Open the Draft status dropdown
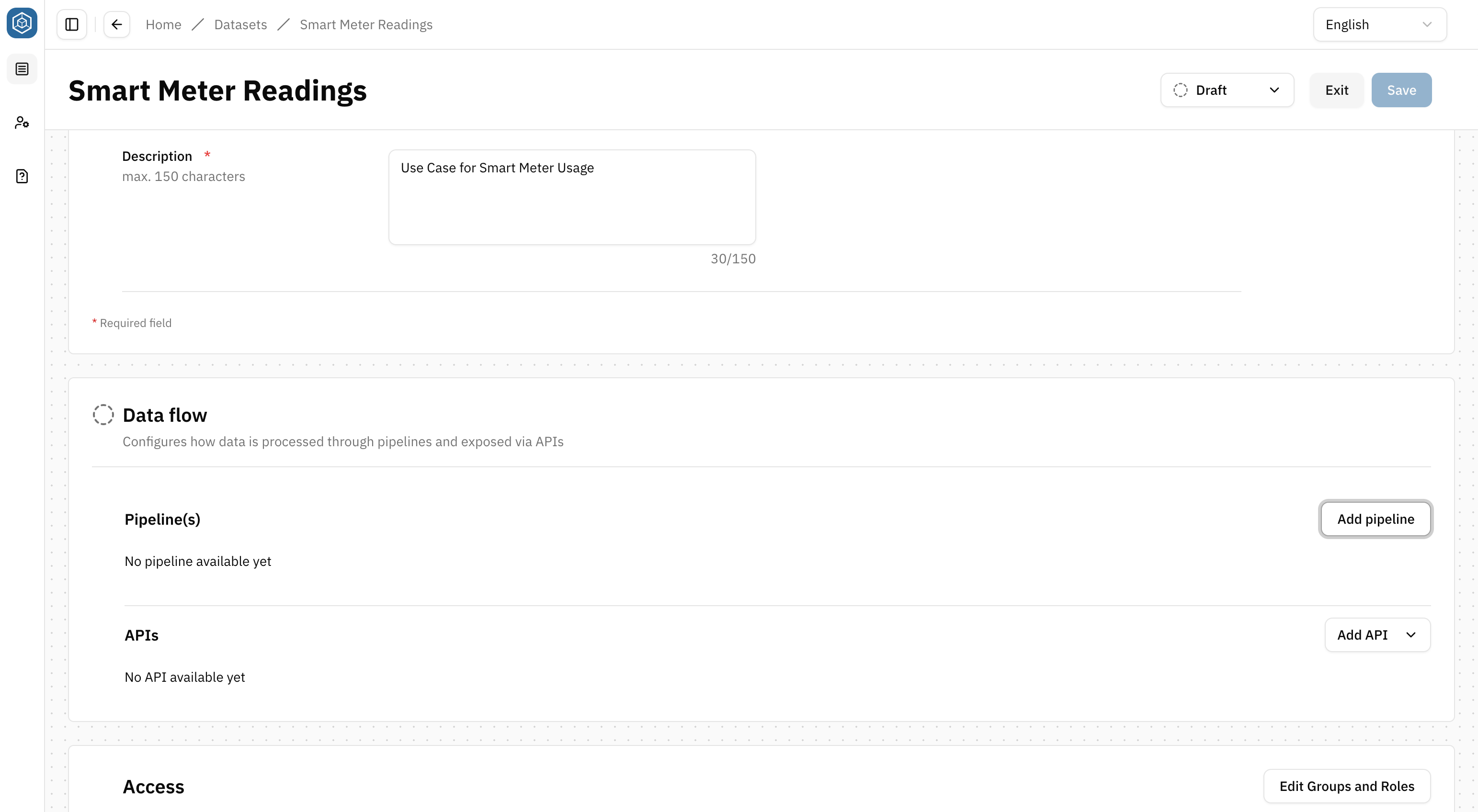 1227,90
